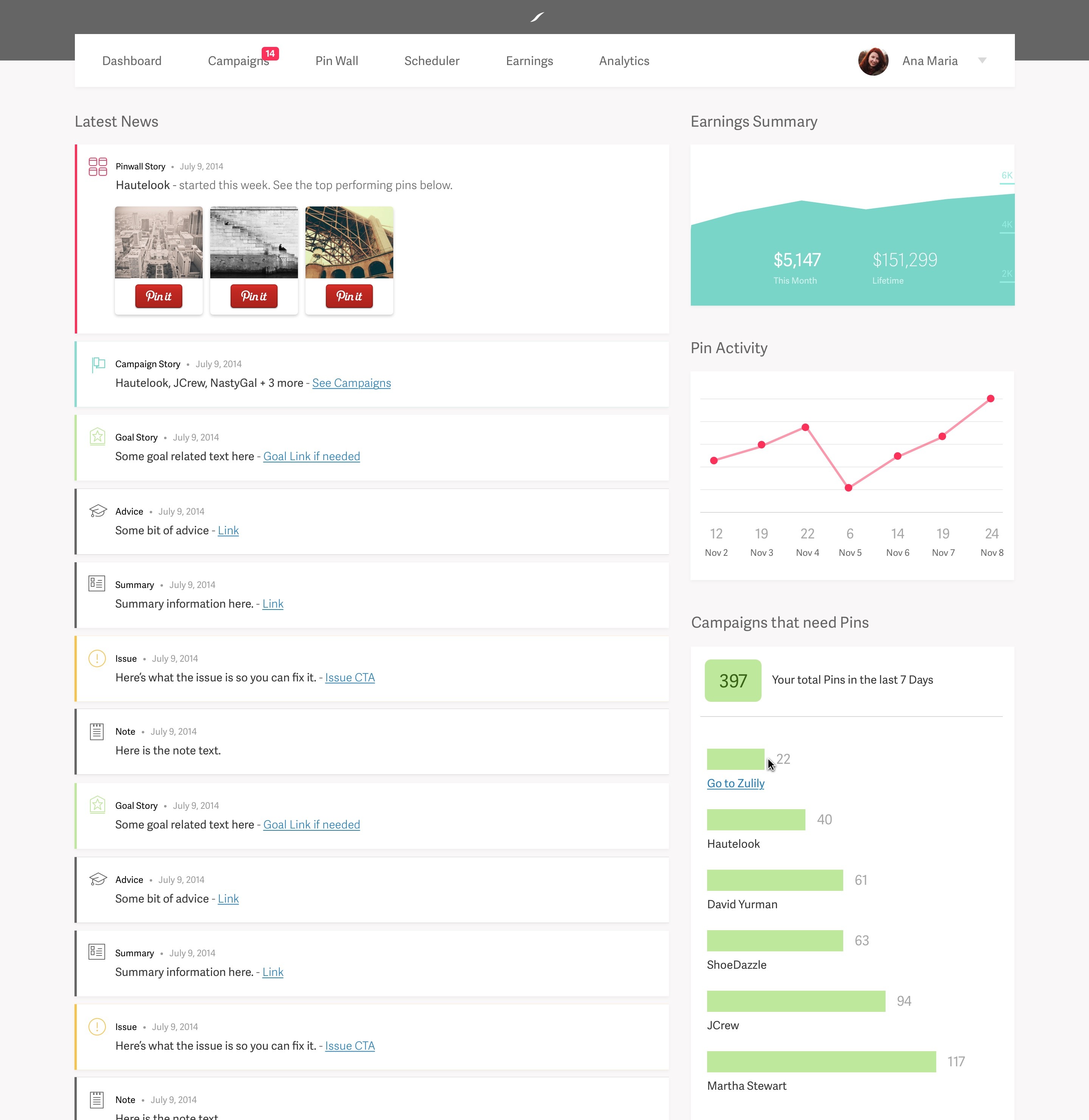Click the first Issue exclamation warning icon
Viewport: 1089px width, 1120px height.
pos(97,658)
